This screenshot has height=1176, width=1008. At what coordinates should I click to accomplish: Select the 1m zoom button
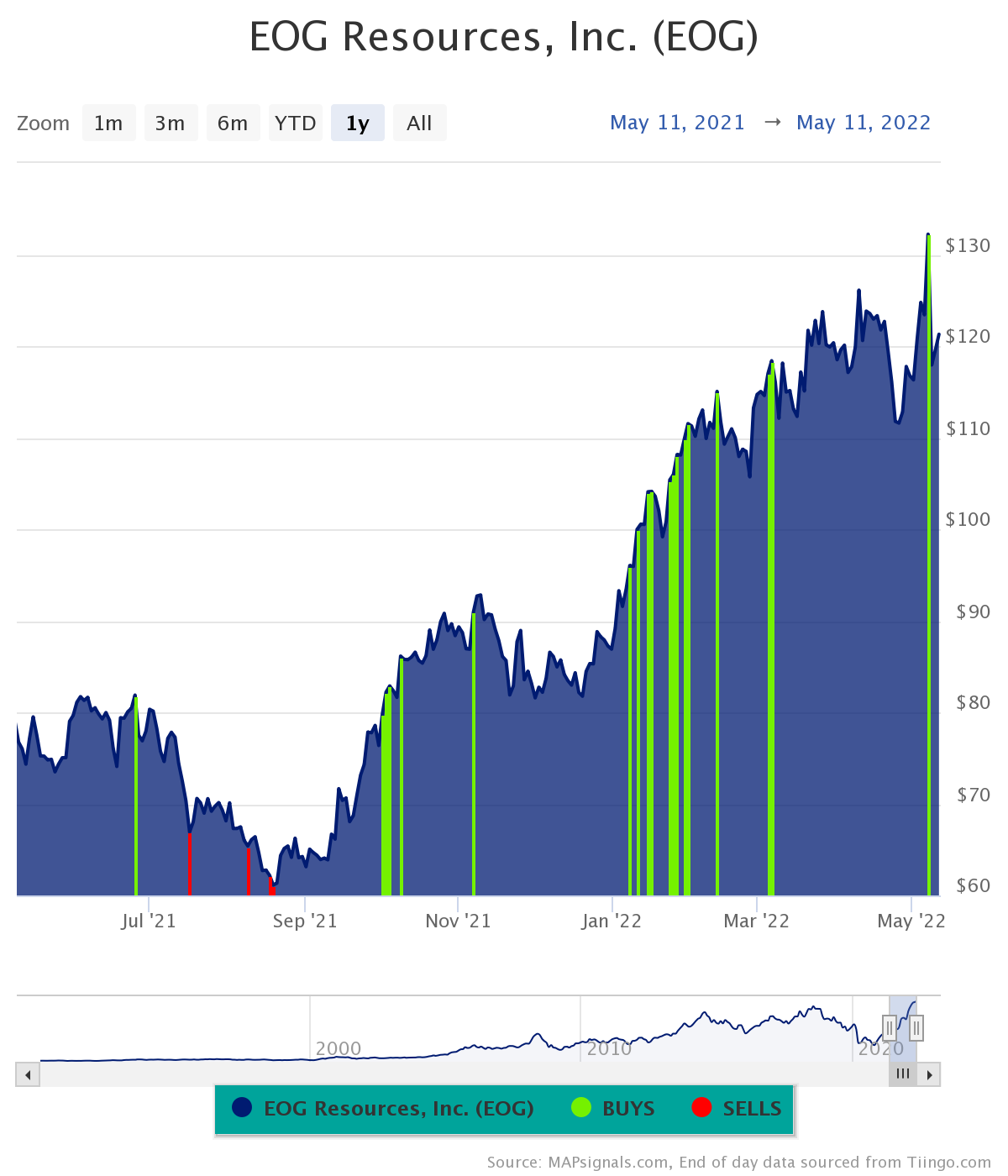click(108, 123)
